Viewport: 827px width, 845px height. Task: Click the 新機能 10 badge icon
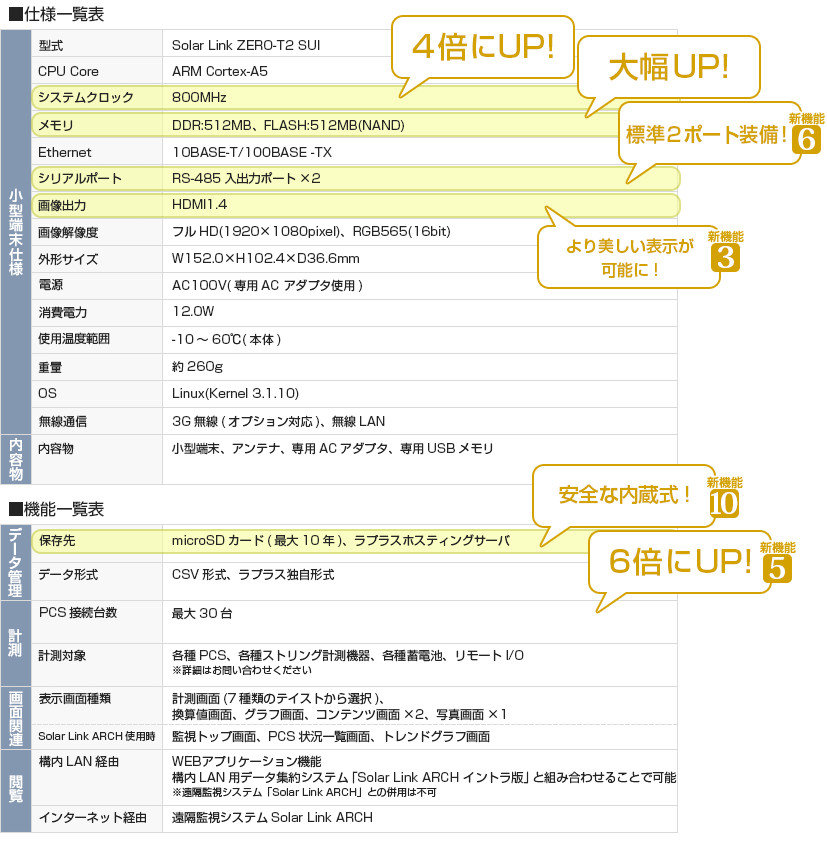tap(724, 497)
